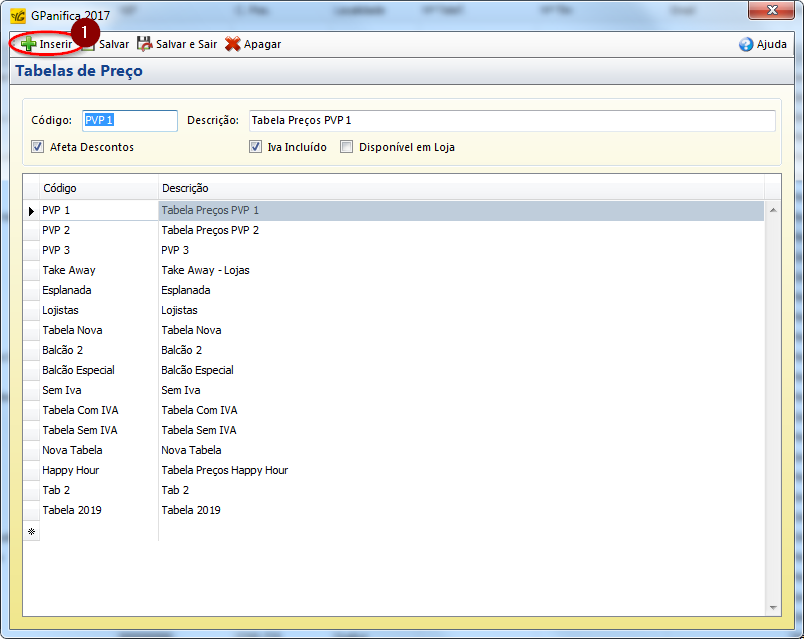
Task: Click the red X Apagar icon
Action: click(x=233, y=44)
